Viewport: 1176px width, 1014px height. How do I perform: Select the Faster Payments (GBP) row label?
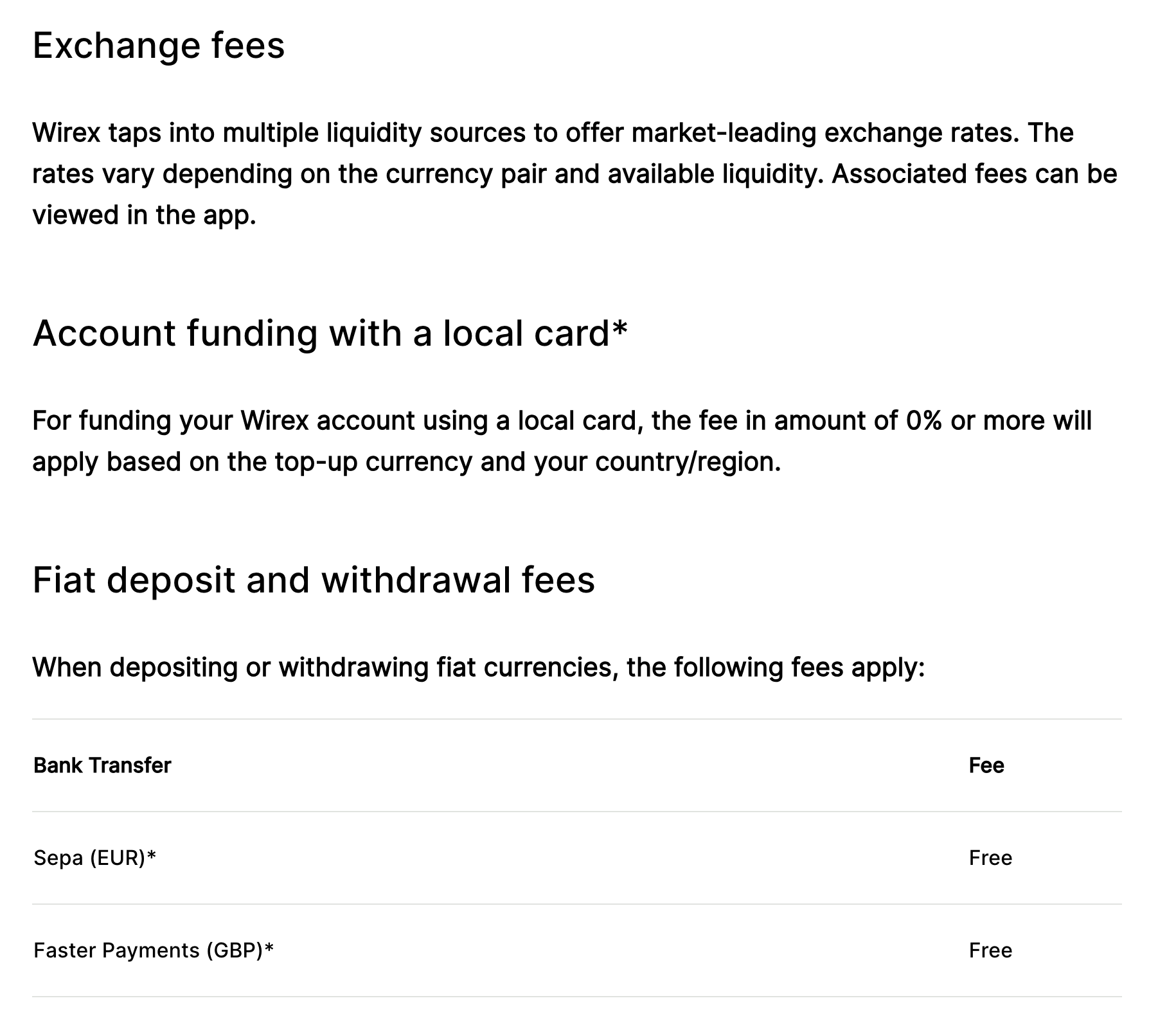[154, 950]
